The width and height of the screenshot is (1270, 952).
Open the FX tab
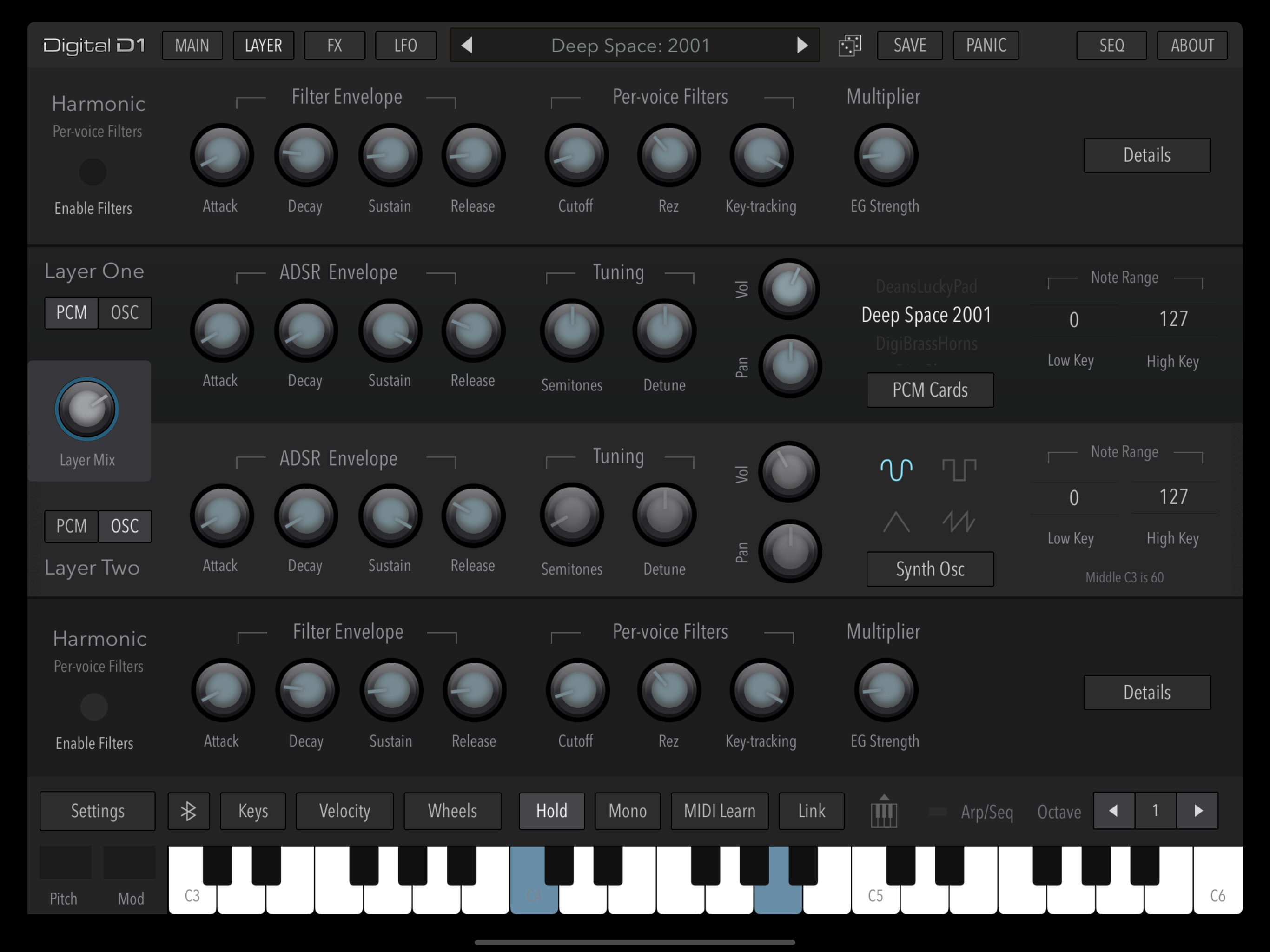[x=335, y=46]
